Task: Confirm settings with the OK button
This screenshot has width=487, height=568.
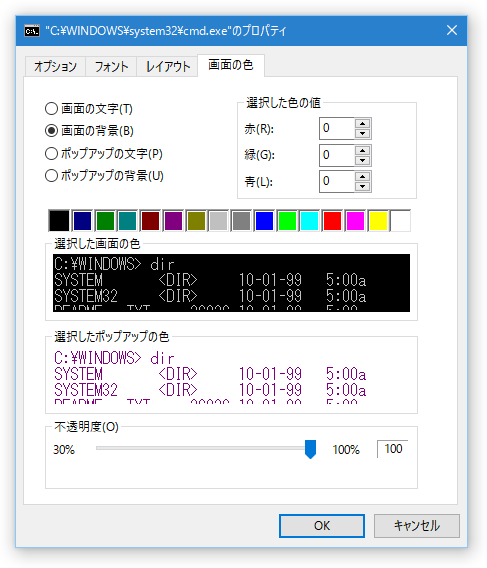Action: click(322, 526)
